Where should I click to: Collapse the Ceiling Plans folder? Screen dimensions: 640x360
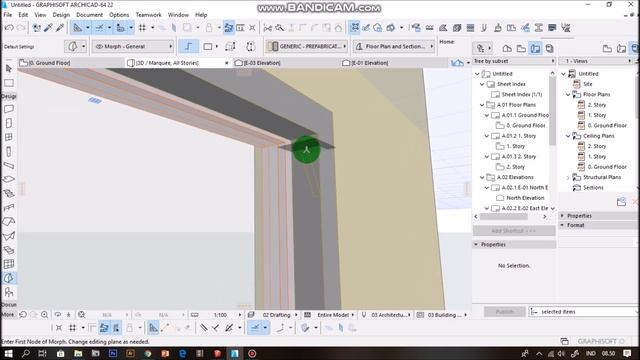pyautogui.click(x=568, y=136)
